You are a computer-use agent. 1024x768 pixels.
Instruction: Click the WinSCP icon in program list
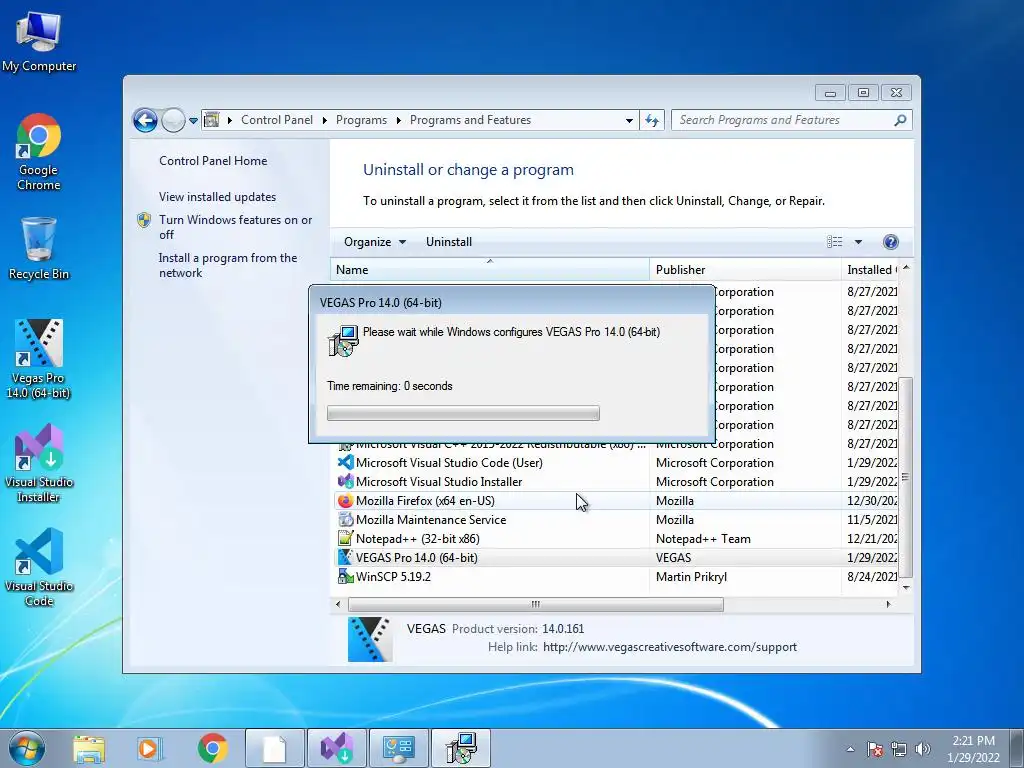[345, 577]
